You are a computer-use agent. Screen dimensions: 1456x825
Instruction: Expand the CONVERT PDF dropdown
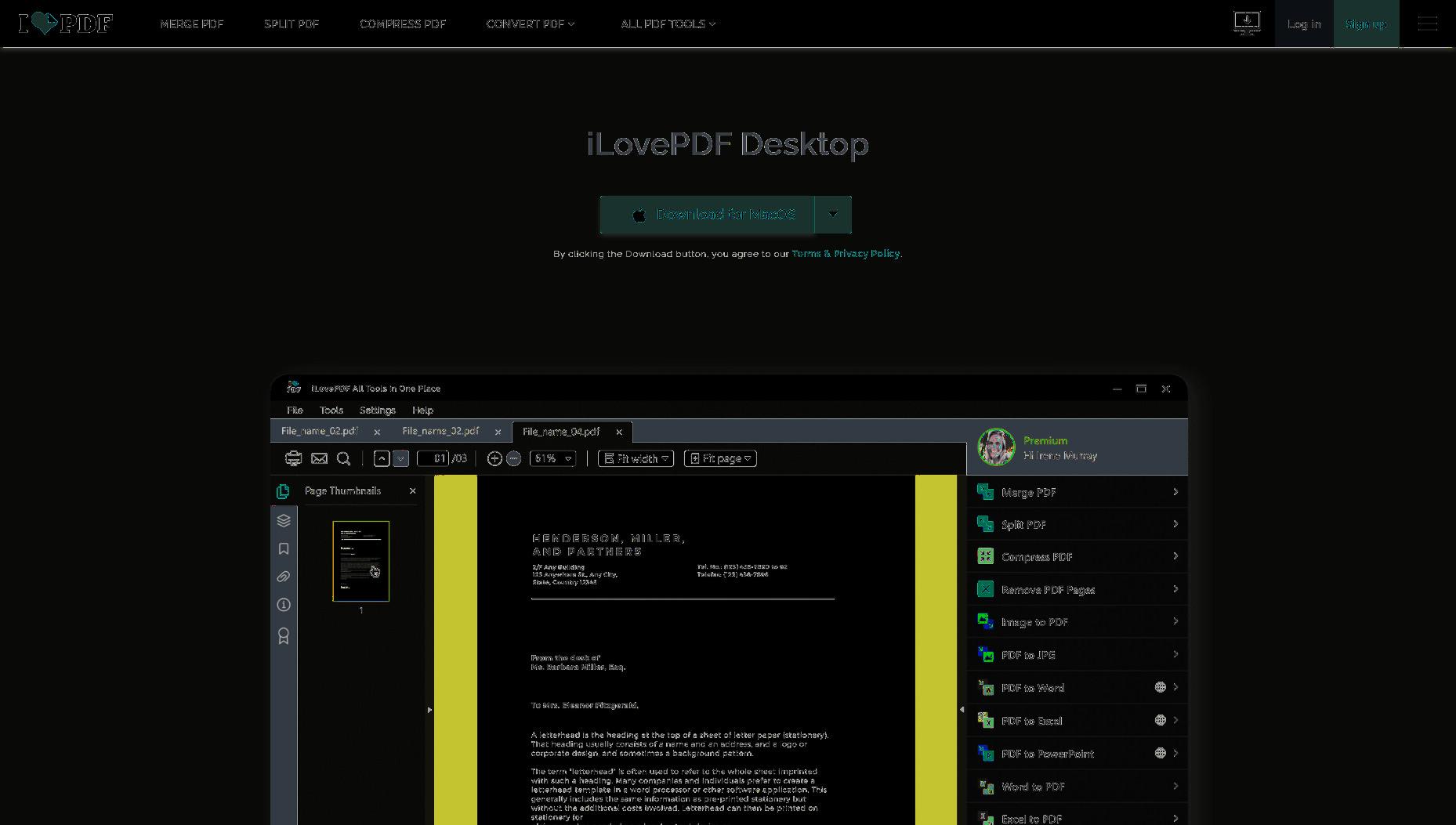click(x=531, y=24)
